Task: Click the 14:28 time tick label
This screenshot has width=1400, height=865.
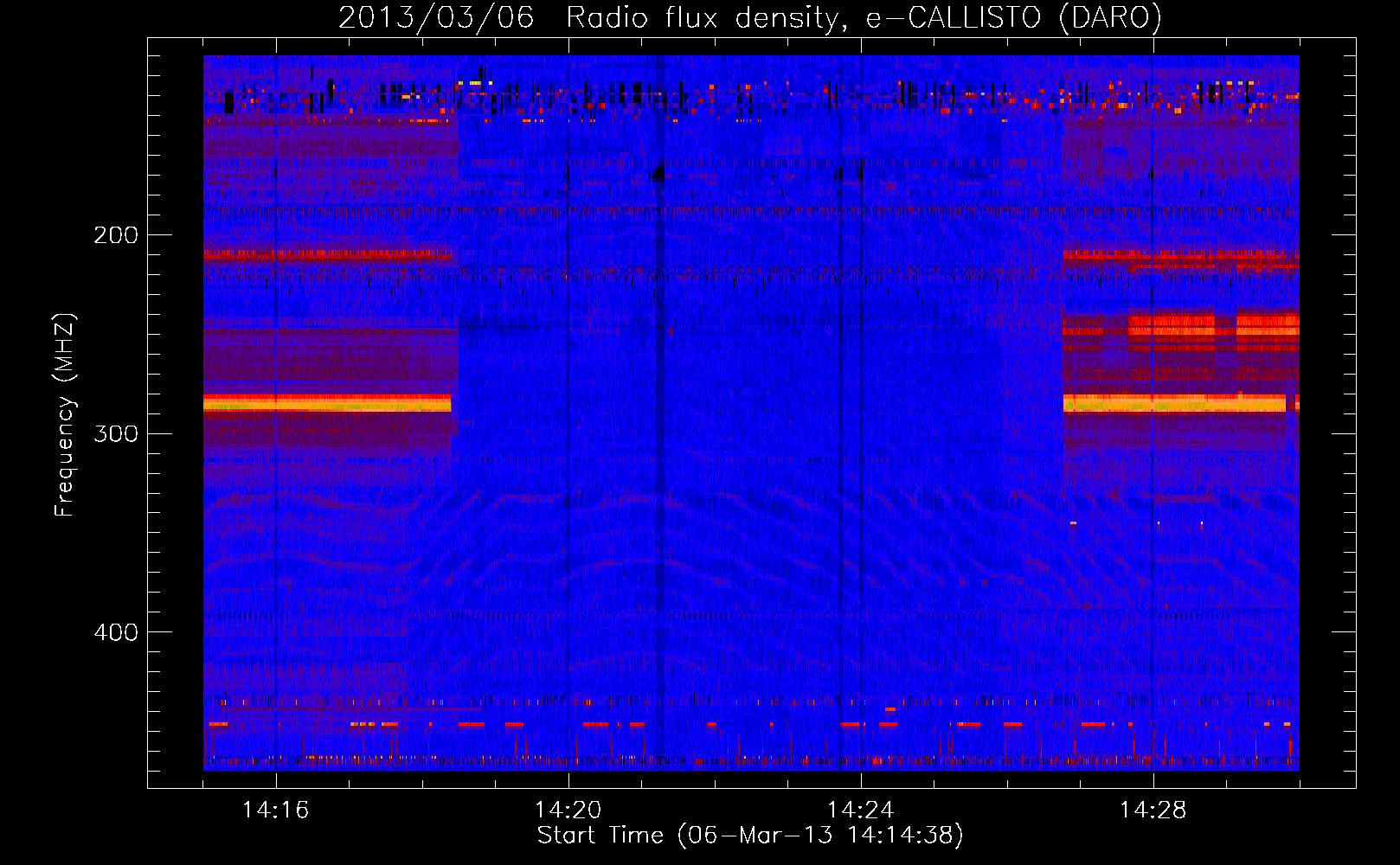Action: (x=1153, y=811)
